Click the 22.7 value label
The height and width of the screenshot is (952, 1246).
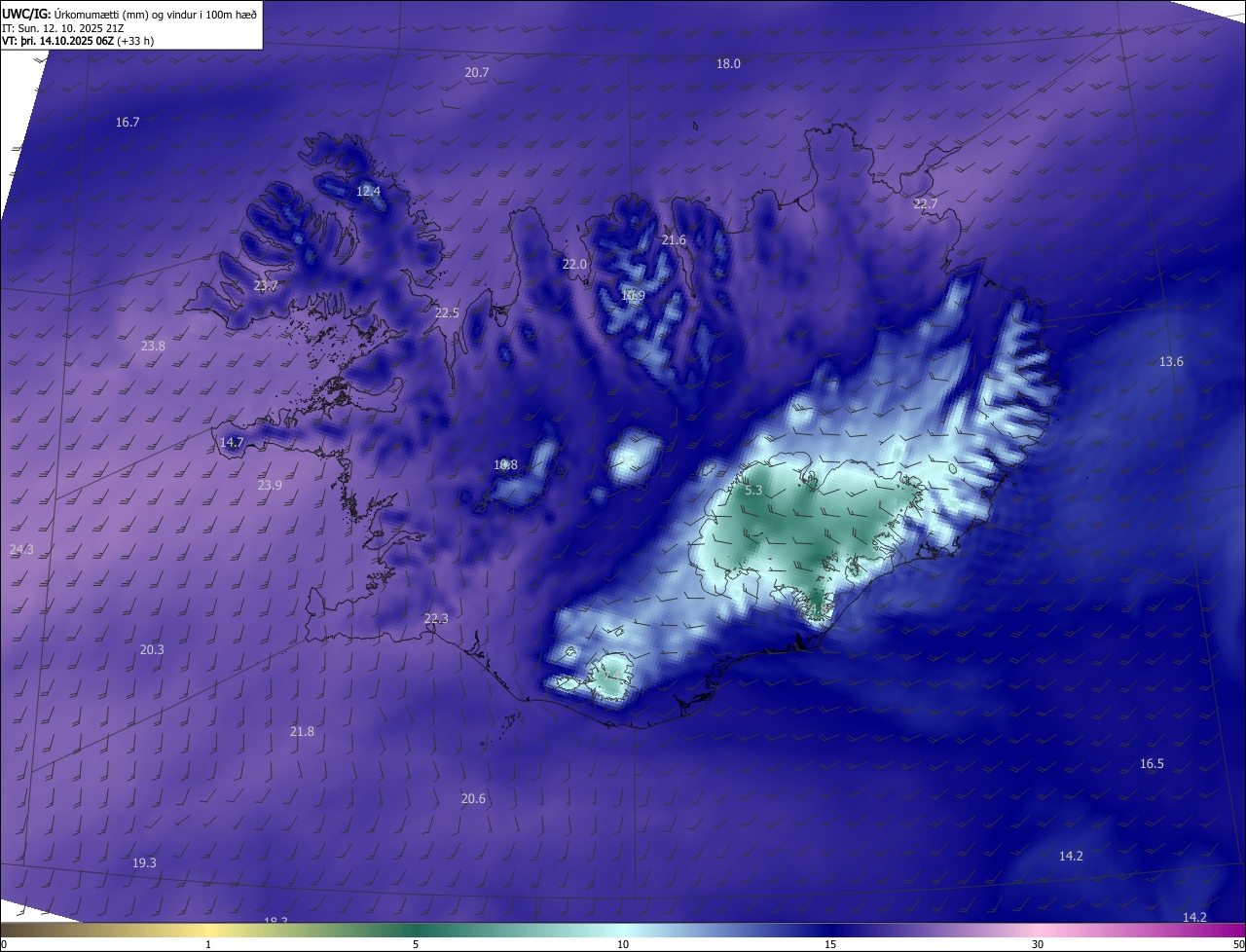[925, 203]
